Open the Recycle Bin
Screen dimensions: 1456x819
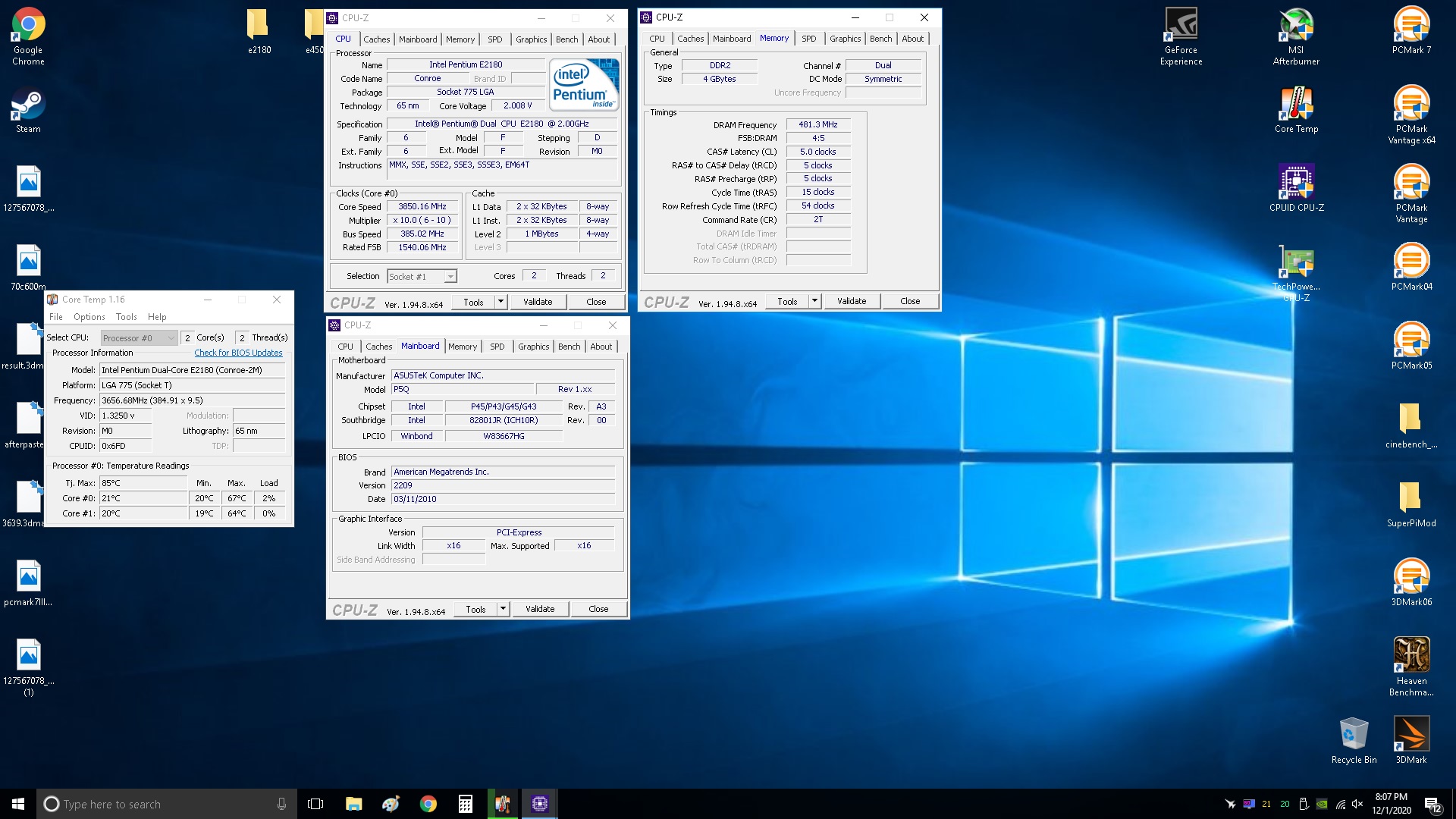pos(1354,741)
